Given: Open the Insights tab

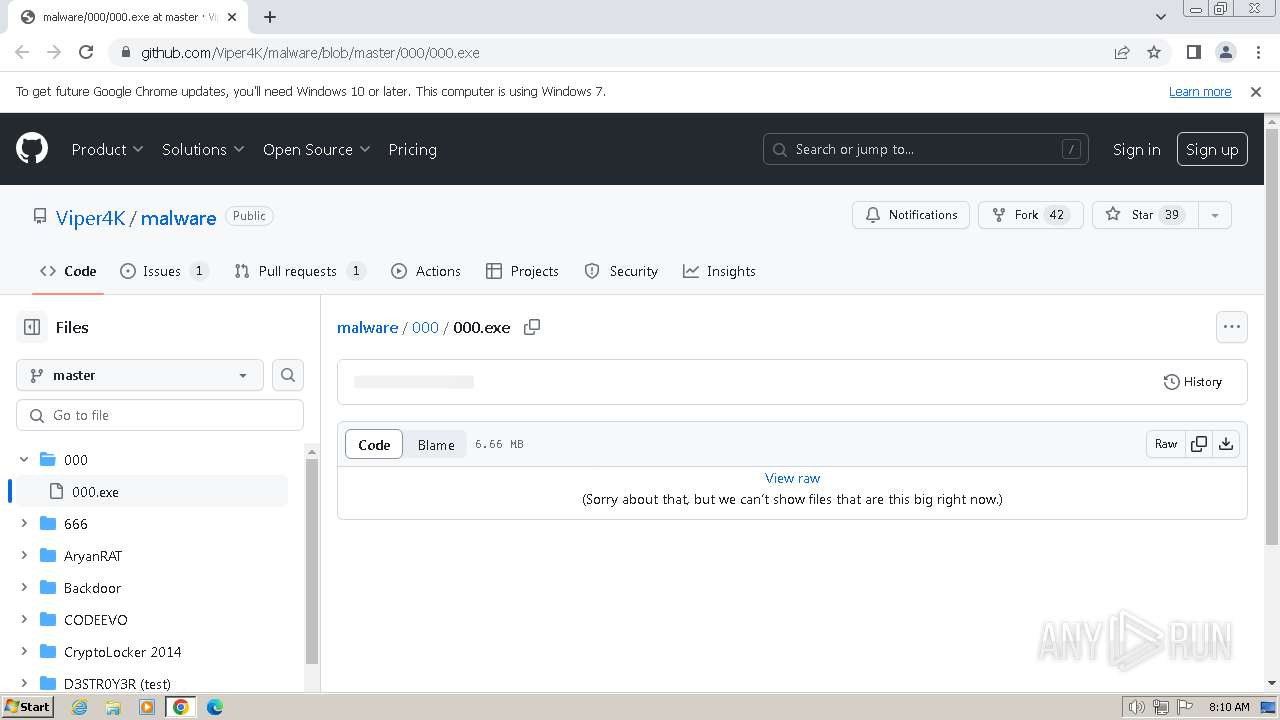Looking at the screenshot, I should point(719,271).
